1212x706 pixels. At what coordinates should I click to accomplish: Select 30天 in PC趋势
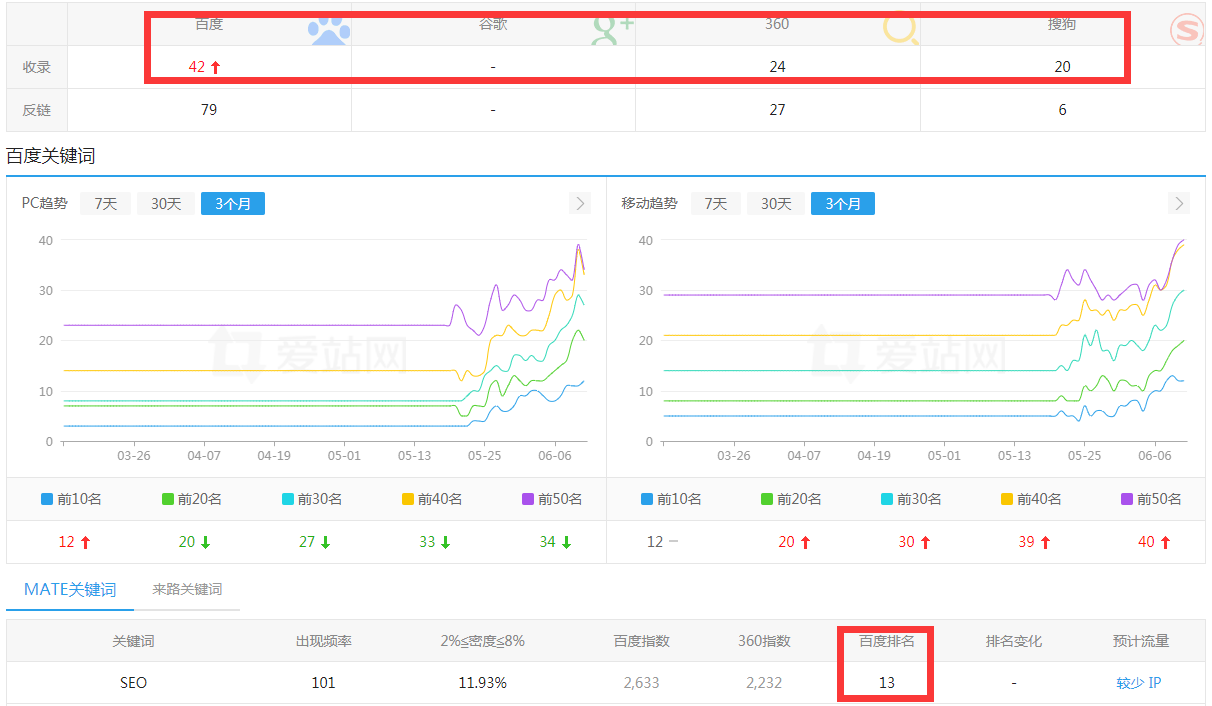click(166, 203)
